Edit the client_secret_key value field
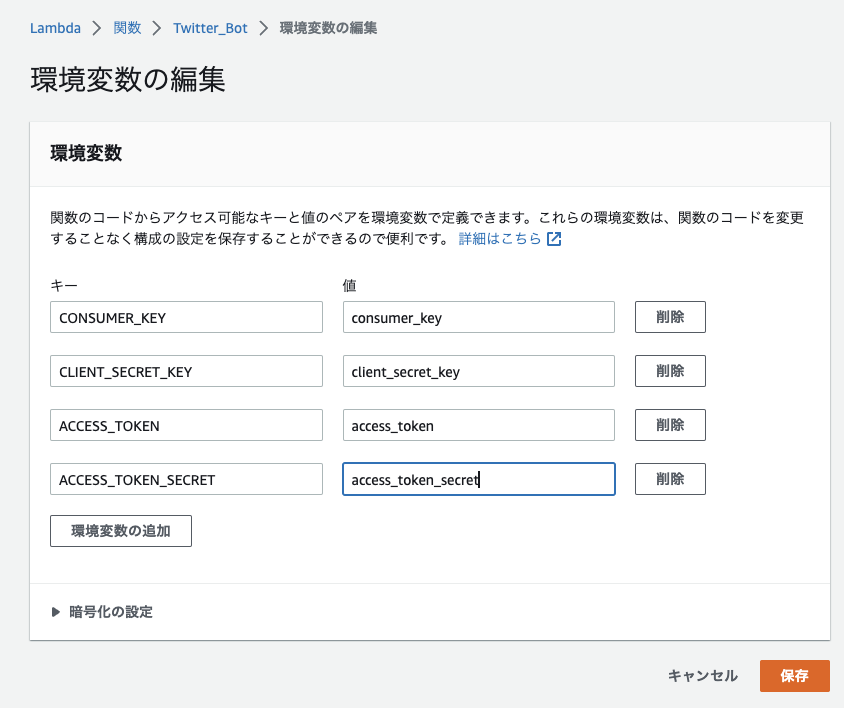 (479, 371)
